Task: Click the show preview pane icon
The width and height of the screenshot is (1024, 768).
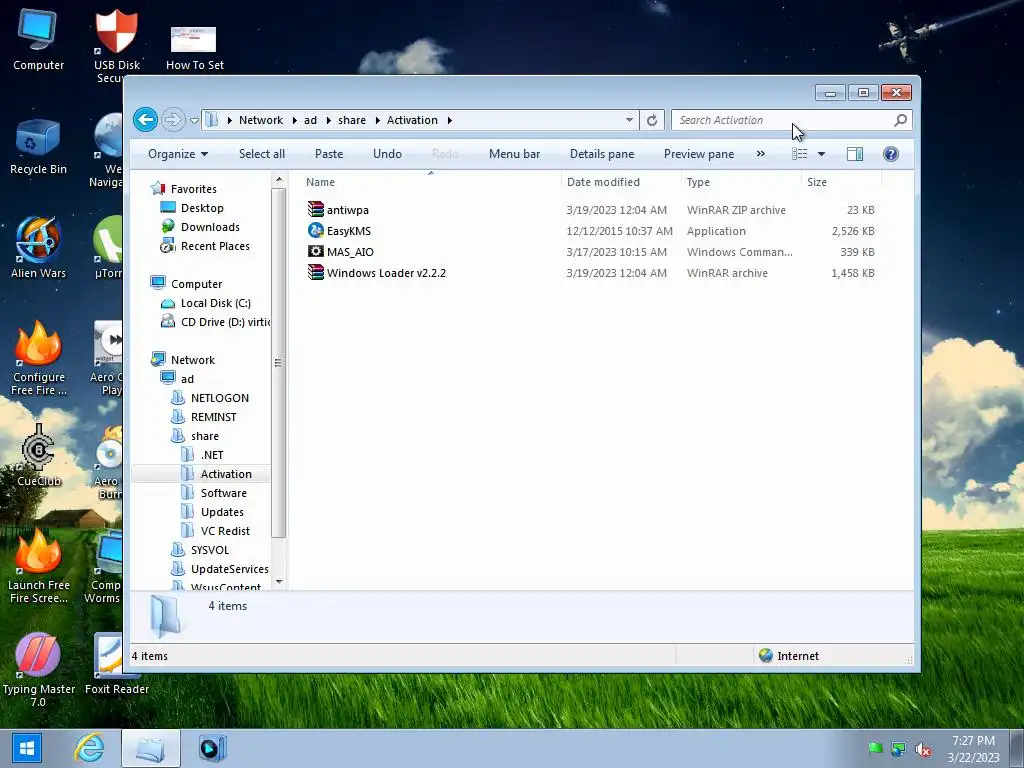Action: 855,154
